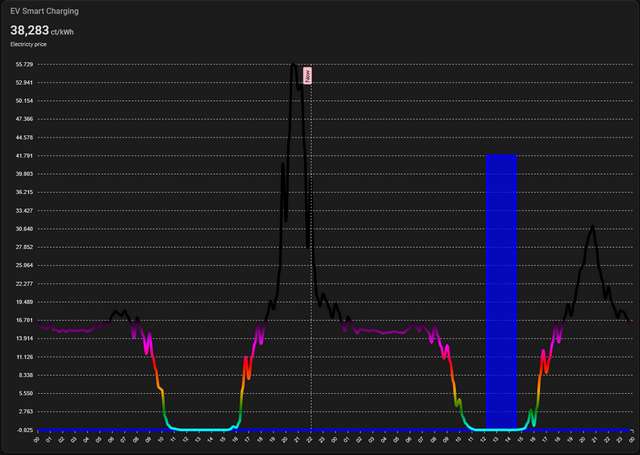Pick the 16.701 y-axis label
Viewport: 640px width, 455px height.
click(24, 320)
